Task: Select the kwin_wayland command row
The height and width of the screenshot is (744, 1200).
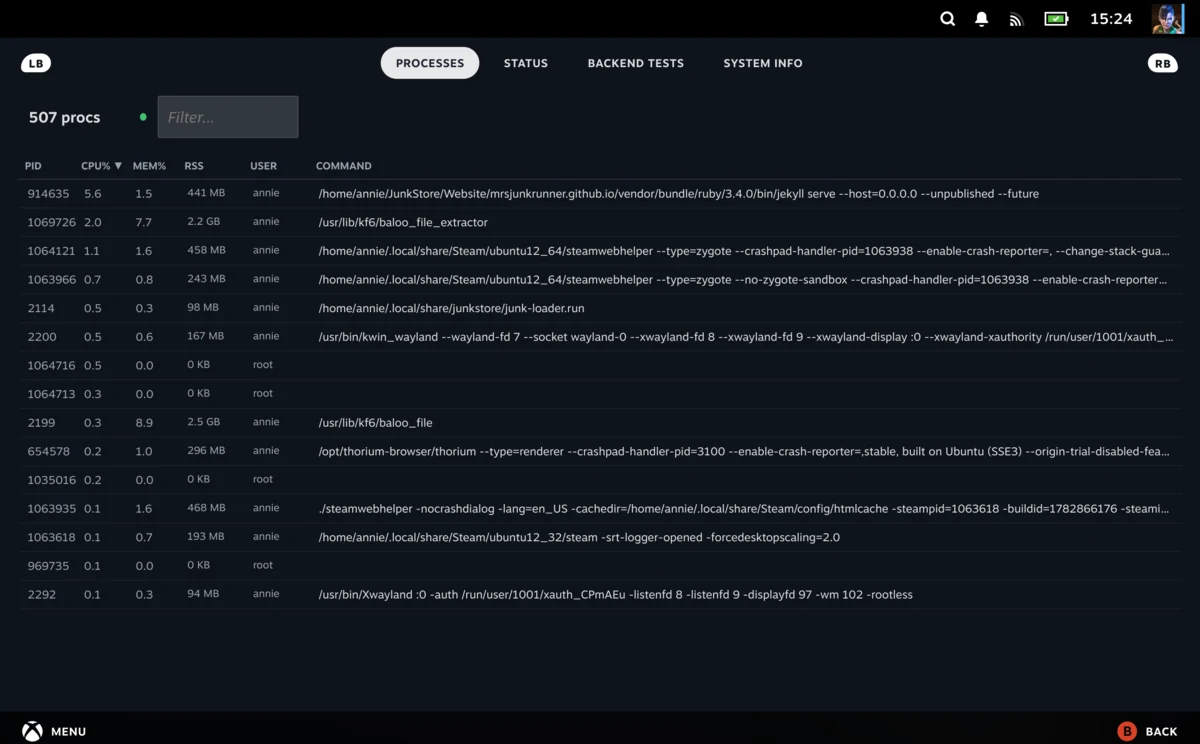Action: point(599,337)
